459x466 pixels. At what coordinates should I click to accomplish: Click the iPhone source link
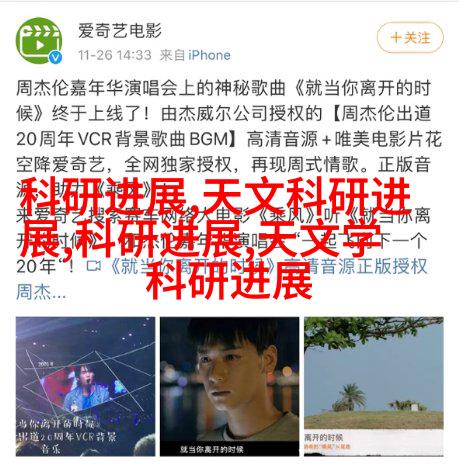click(x=209, y=55)
